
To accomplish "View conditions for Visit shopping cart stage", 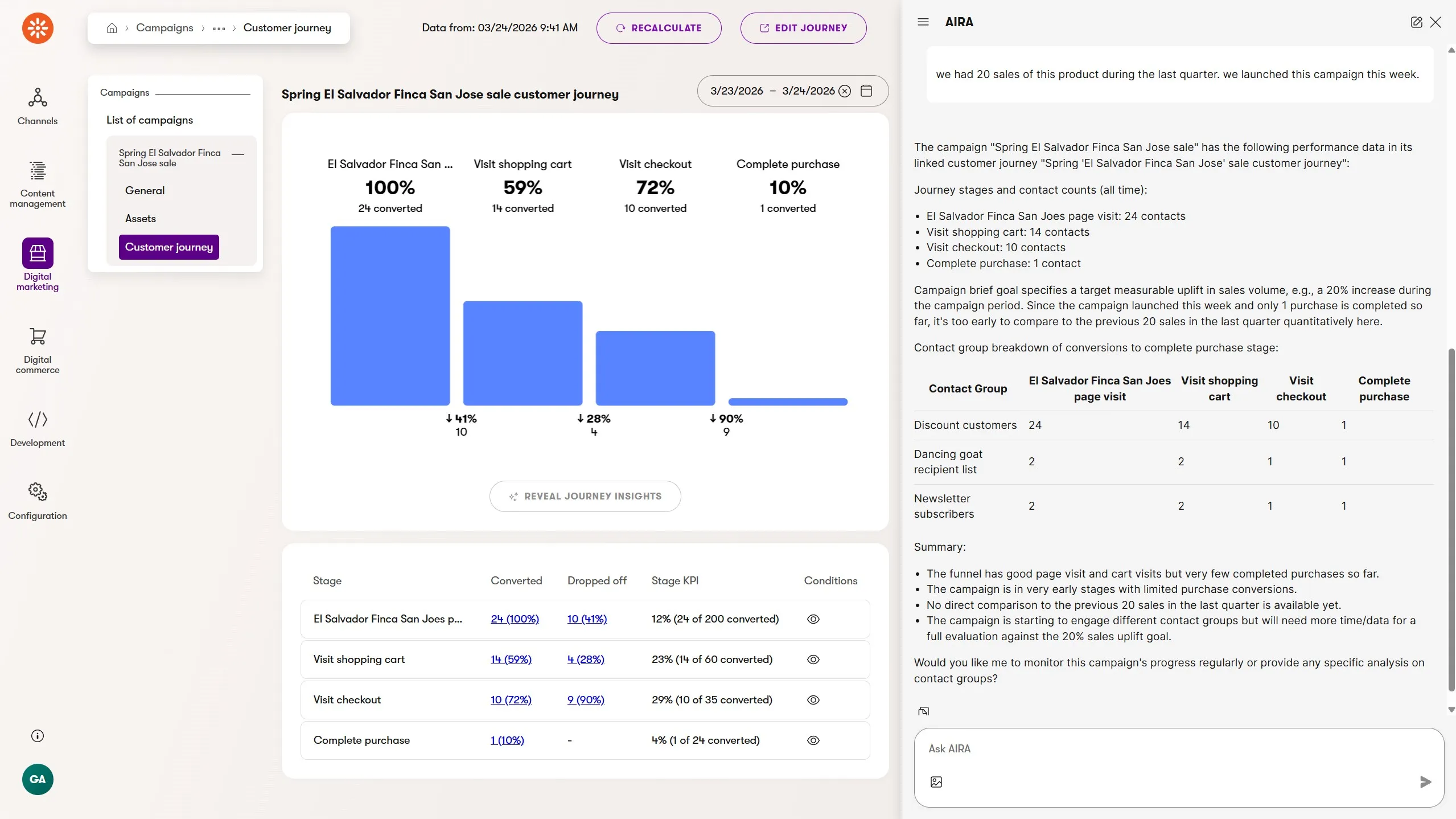I will point(813,659).
